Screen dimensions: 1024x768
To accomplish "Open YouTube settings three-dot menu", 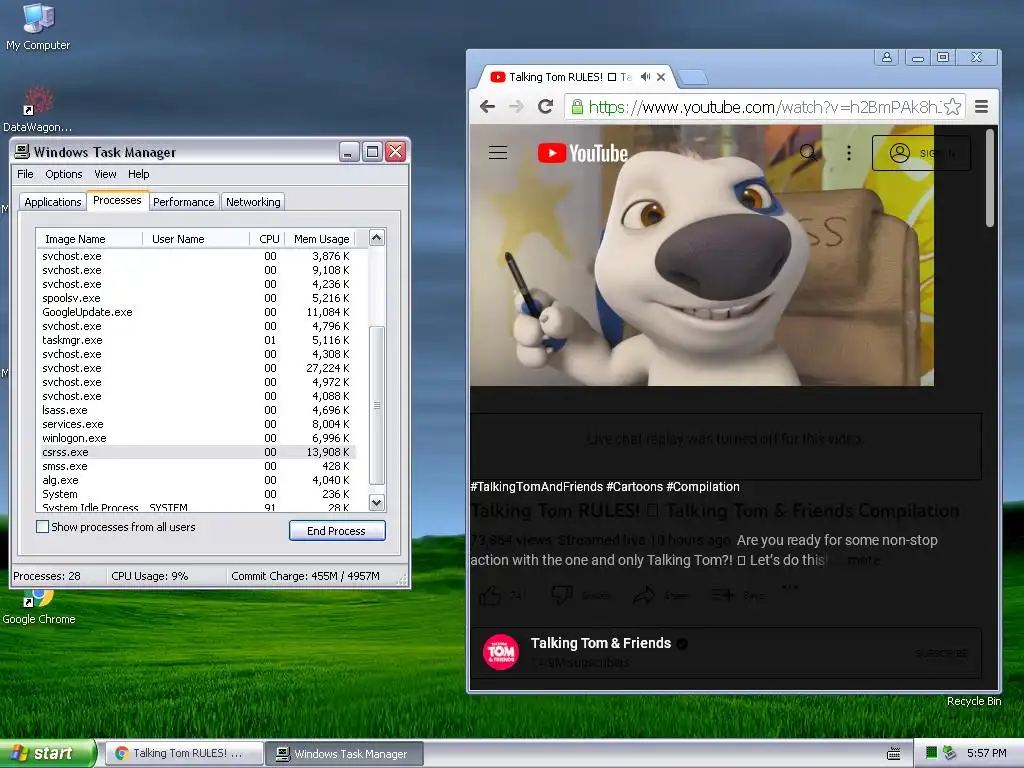I will tap(848, 153).
